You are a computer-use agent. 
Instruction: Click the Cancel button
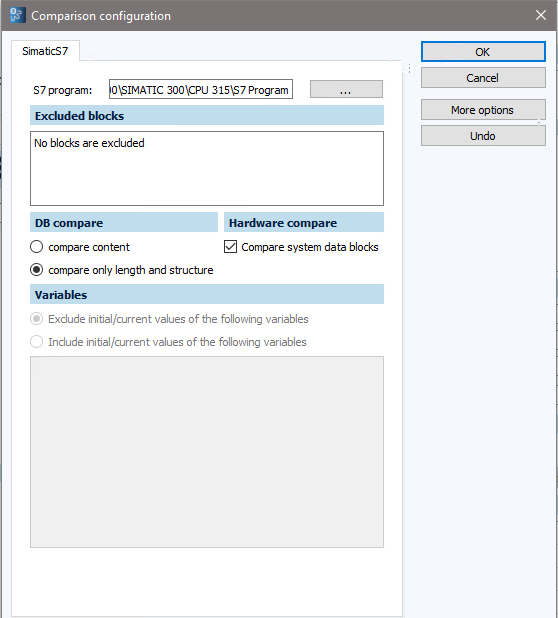coord(483,78)
